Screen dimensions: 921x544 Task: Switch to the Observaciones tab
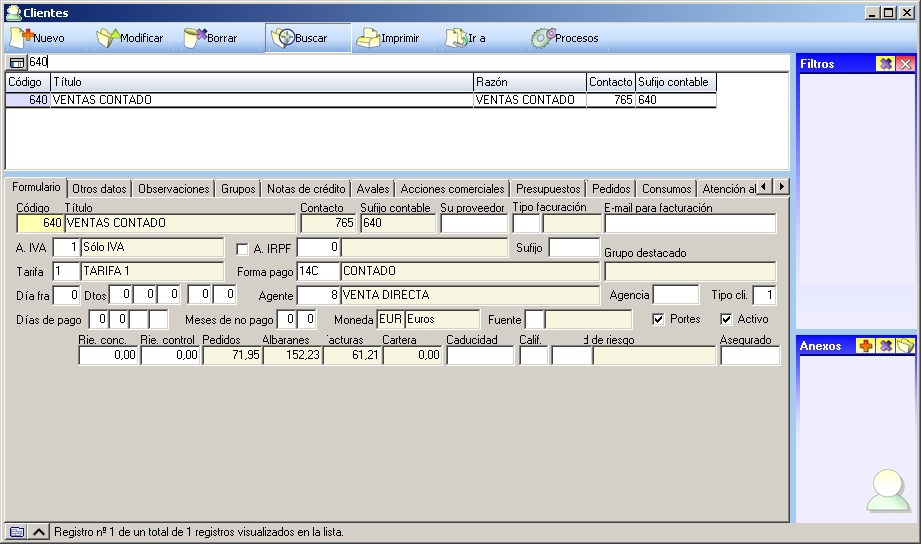click(174, 189)
